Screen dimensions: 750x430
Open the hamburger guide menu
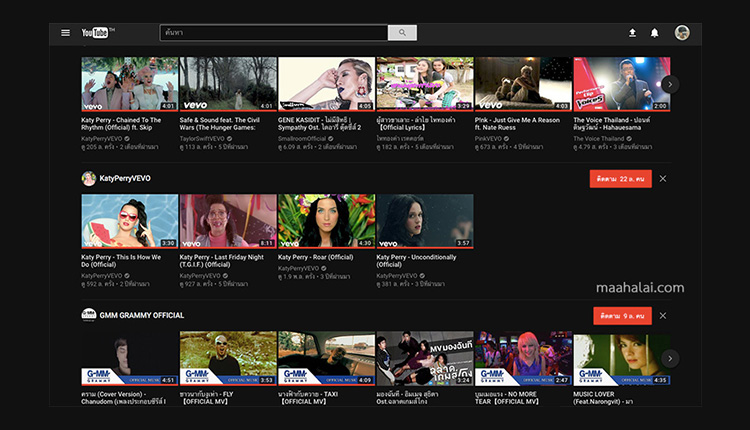point(66,33)
